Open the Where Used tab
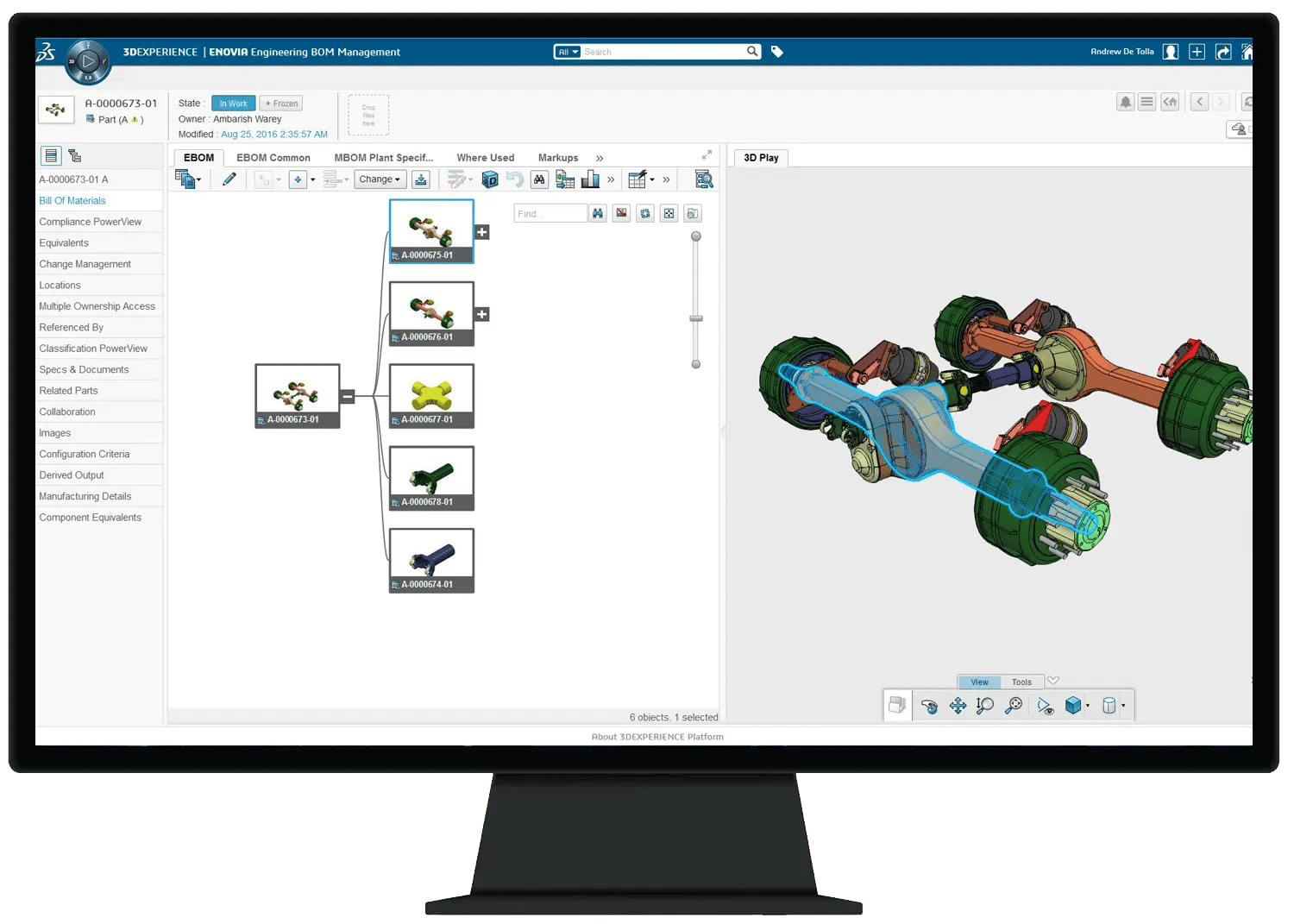Viewport: 1294px width, 924px height. [486, 158]
